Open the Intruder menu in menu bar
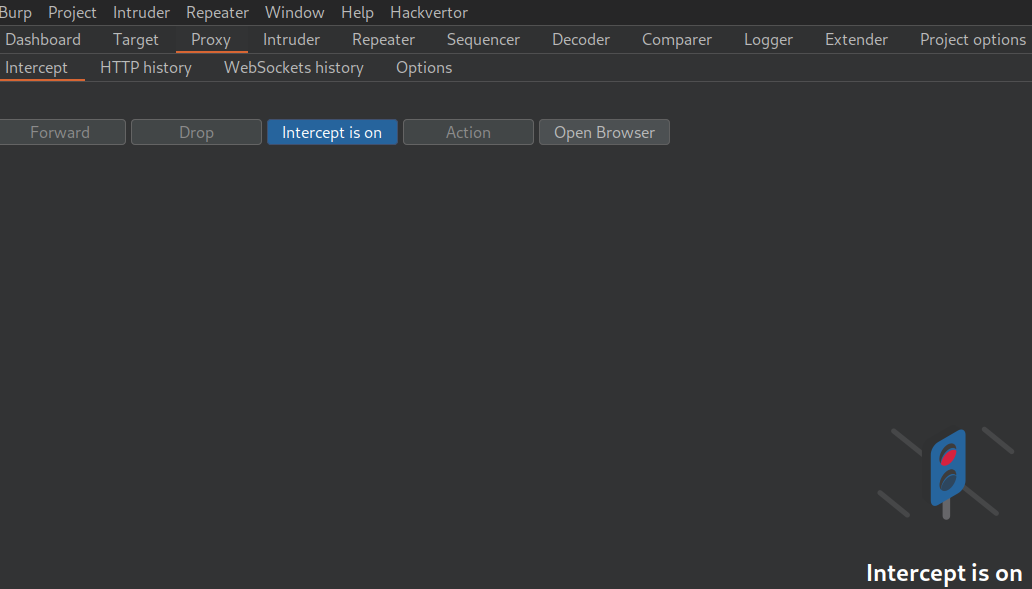This screenshot has height=589, width=1032. point(141,12)
